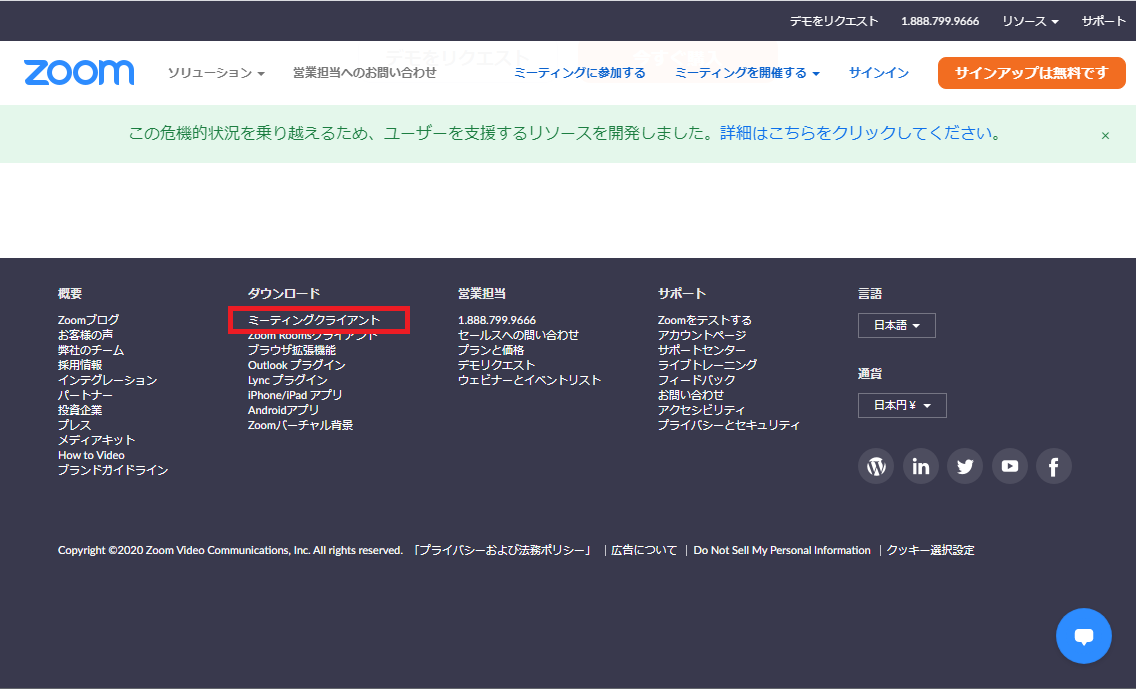Image resolution: width=1136 pixels, height=689 pixels.
Task: Open the ライブトレーニング link
Action: click(x=708, y=365)
